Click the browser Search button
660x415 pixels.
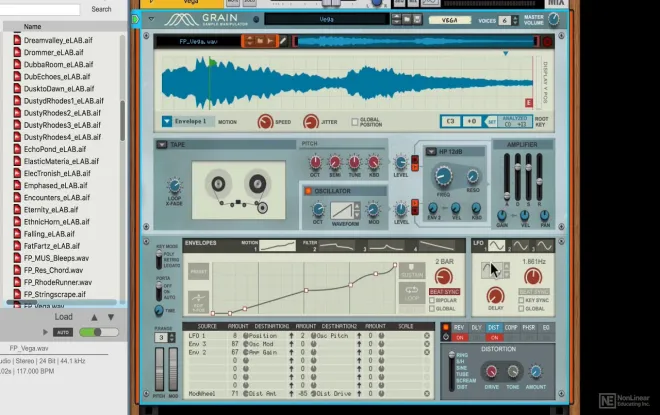click(x=101, y=9)
